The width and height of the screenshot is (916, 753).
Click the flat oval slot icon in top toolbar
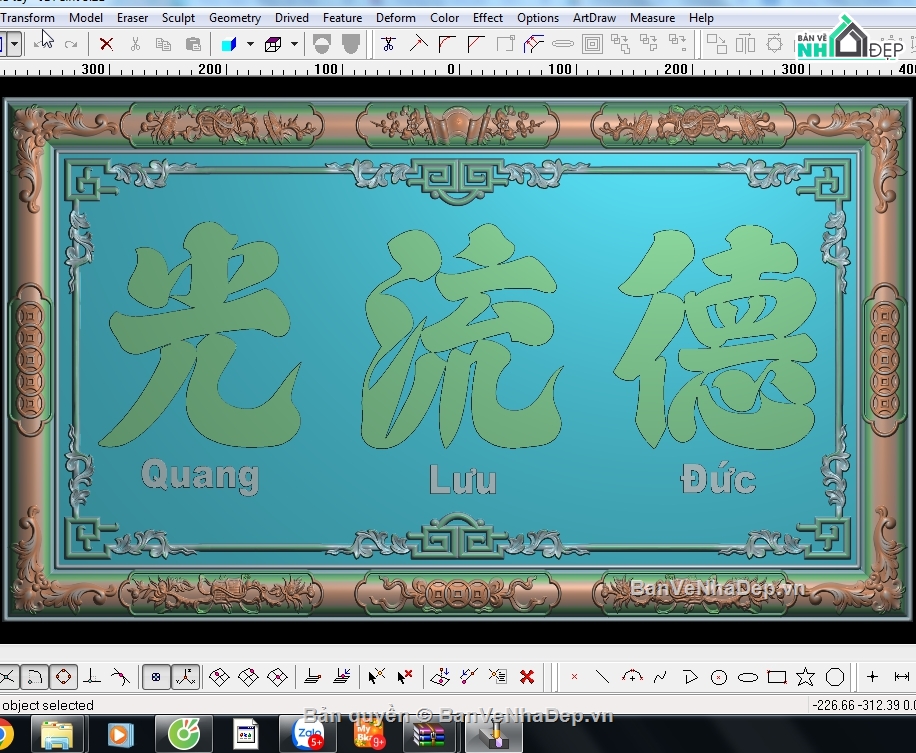tap(563, 44)
